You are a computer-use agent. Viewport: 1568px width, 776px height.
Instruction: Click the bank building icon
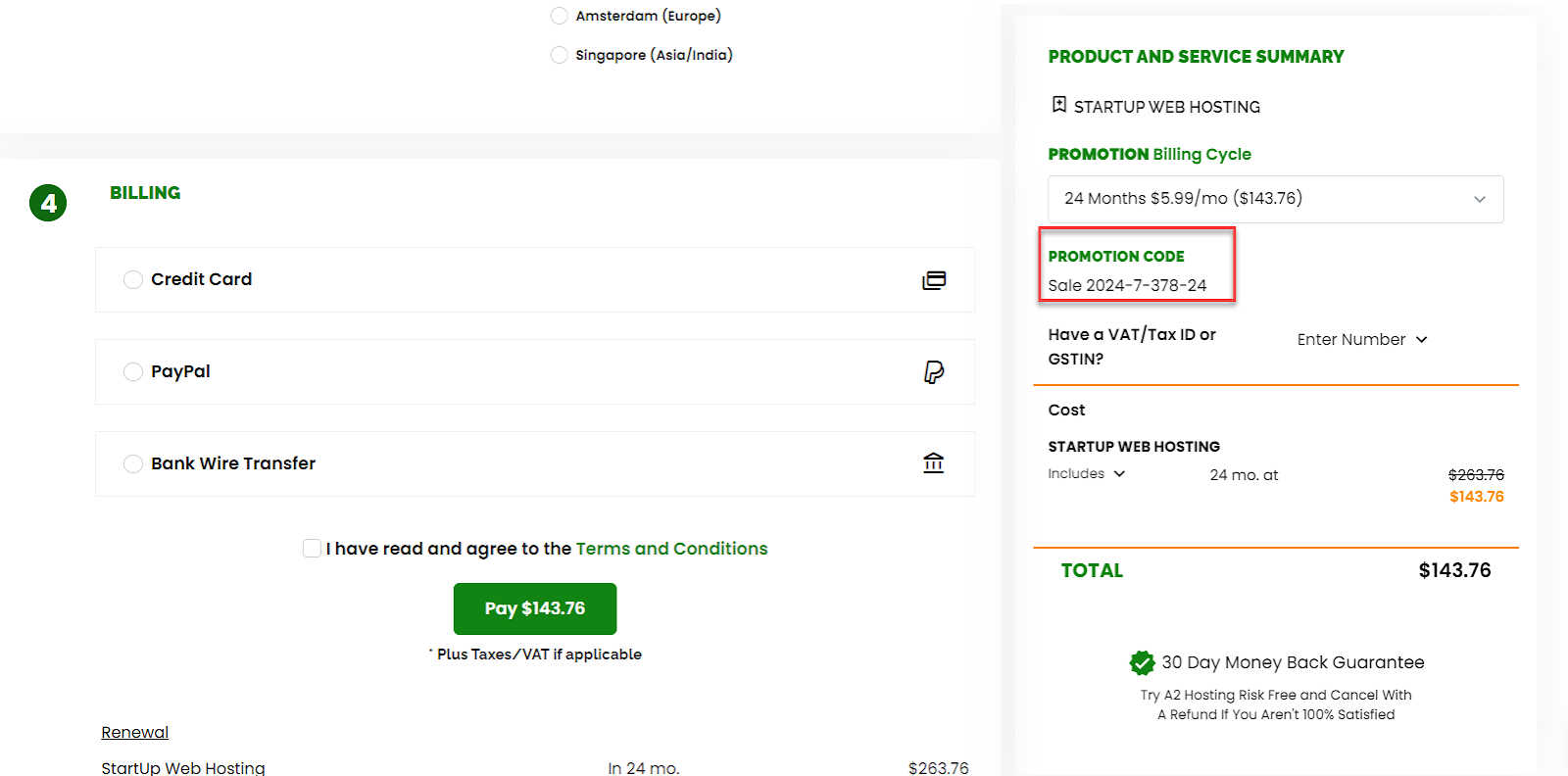point(934,463)
